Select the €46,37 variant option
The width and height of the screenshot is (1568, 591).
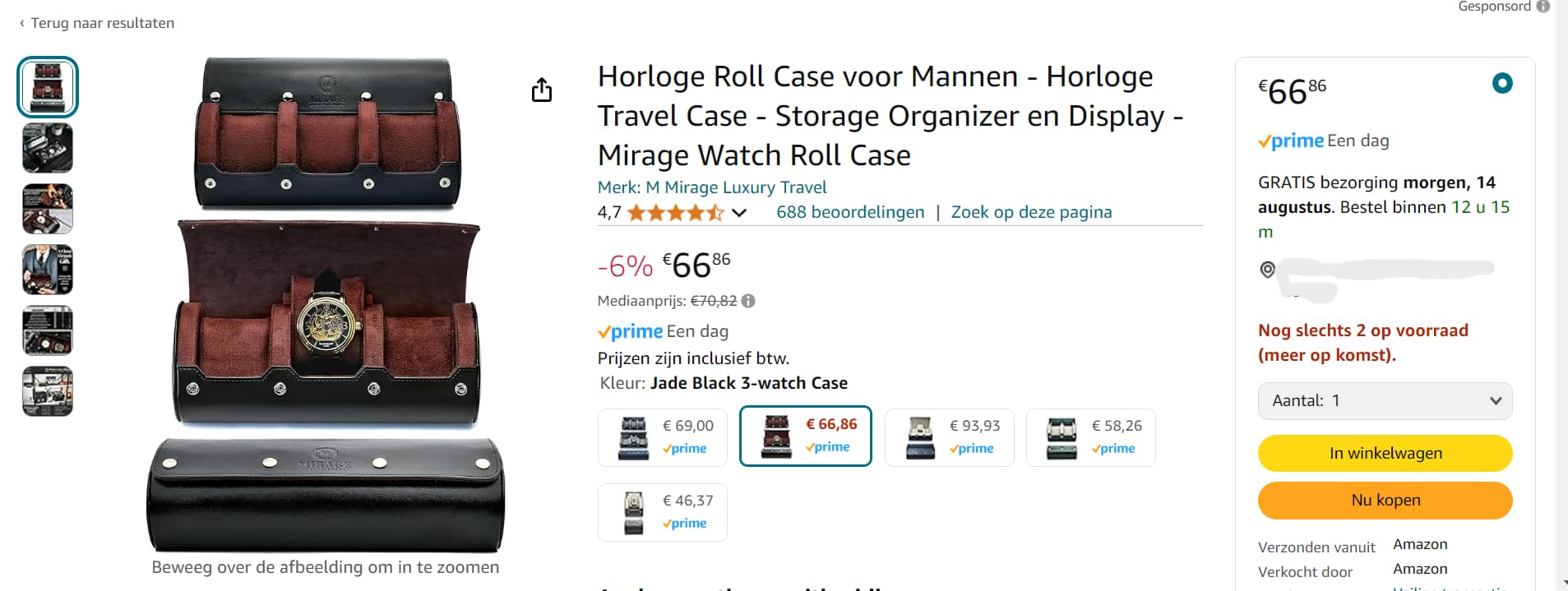pos(663,512)
